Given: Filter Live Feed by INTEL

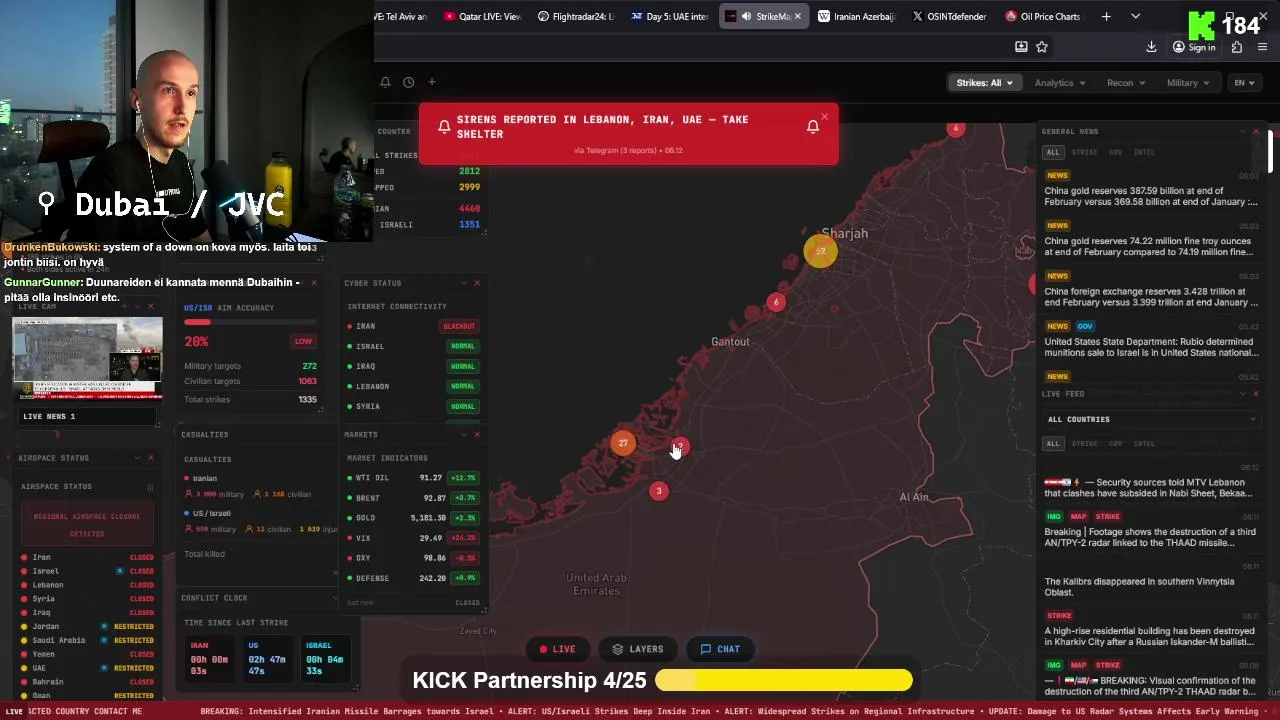Looking at the screenshot, I should tap(1144, 443).
